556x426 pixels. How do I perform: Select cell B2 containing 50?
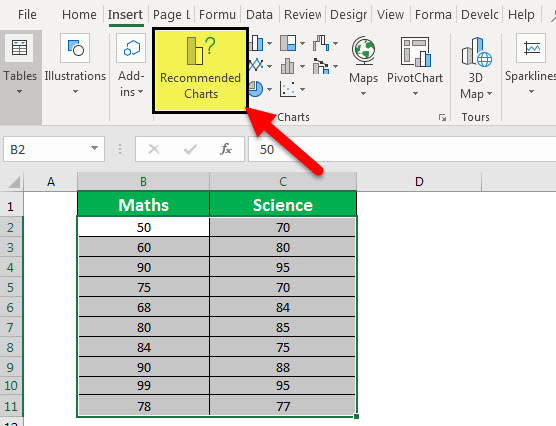pos(144,227)
